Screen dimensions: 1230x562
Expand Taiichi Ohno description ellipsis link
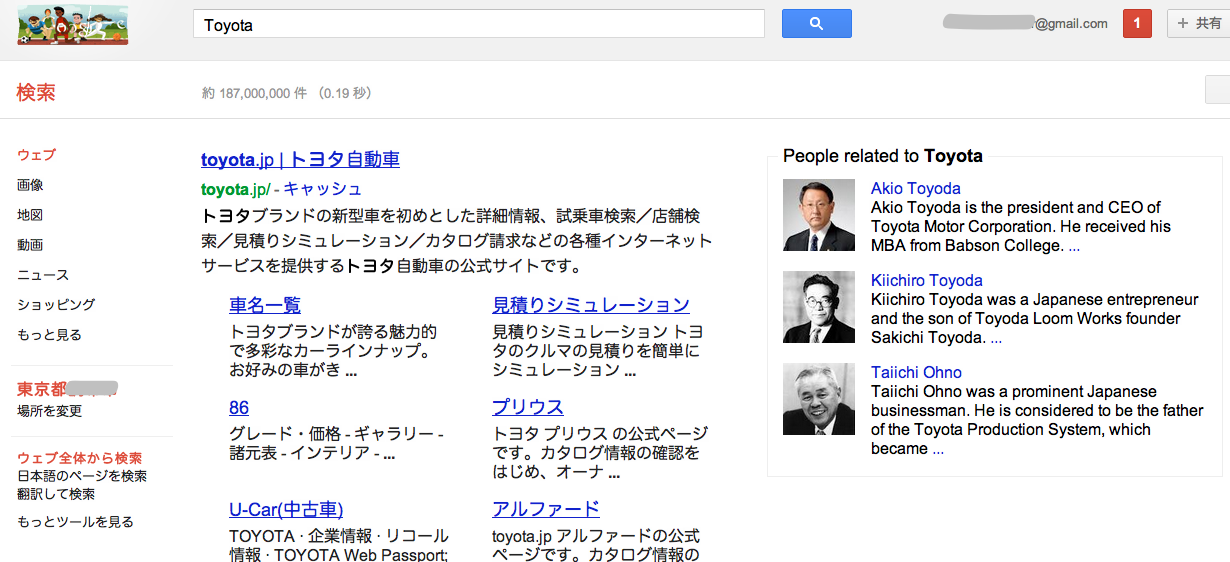point(938,450)
